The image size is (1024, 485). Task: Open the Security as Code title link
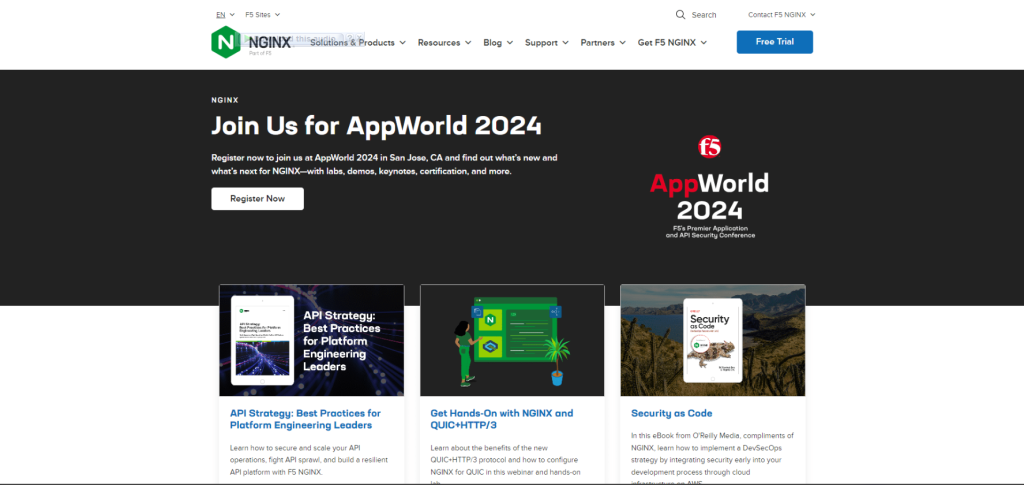point(671,413)
